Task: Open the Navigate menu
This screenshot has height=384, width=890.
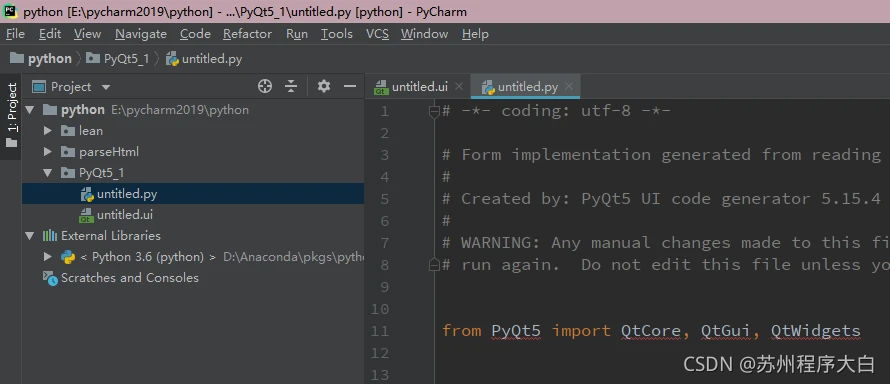Action: click(x=141, y=34)
